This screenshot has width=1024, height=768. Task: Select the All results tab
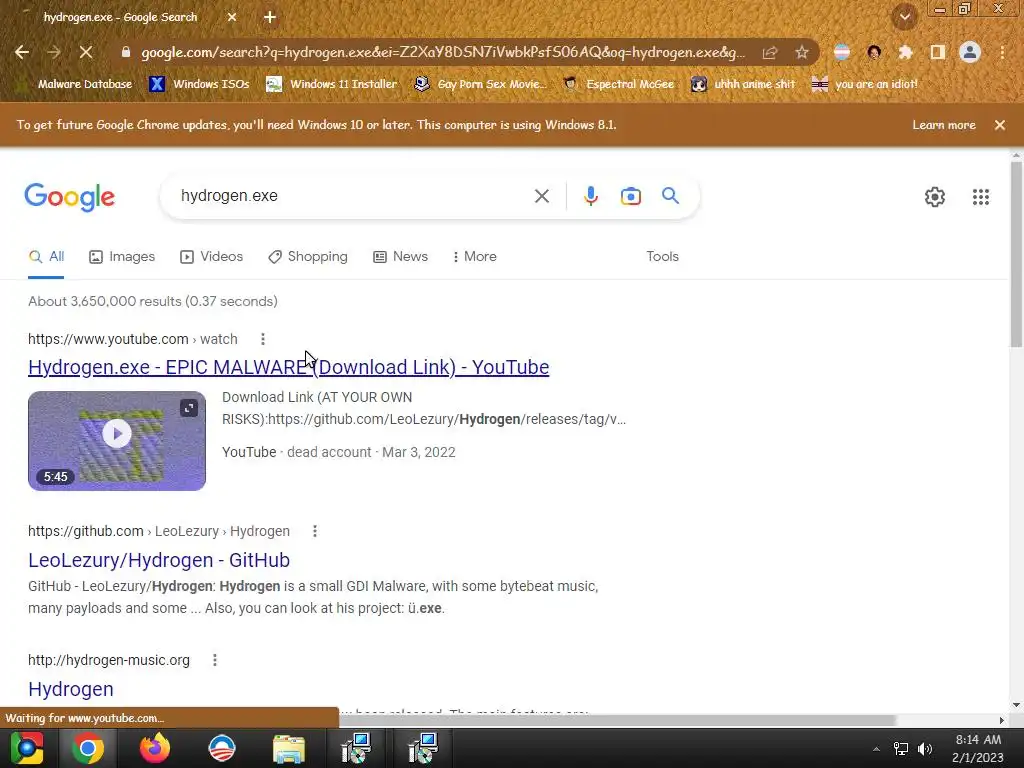(46, 257)
